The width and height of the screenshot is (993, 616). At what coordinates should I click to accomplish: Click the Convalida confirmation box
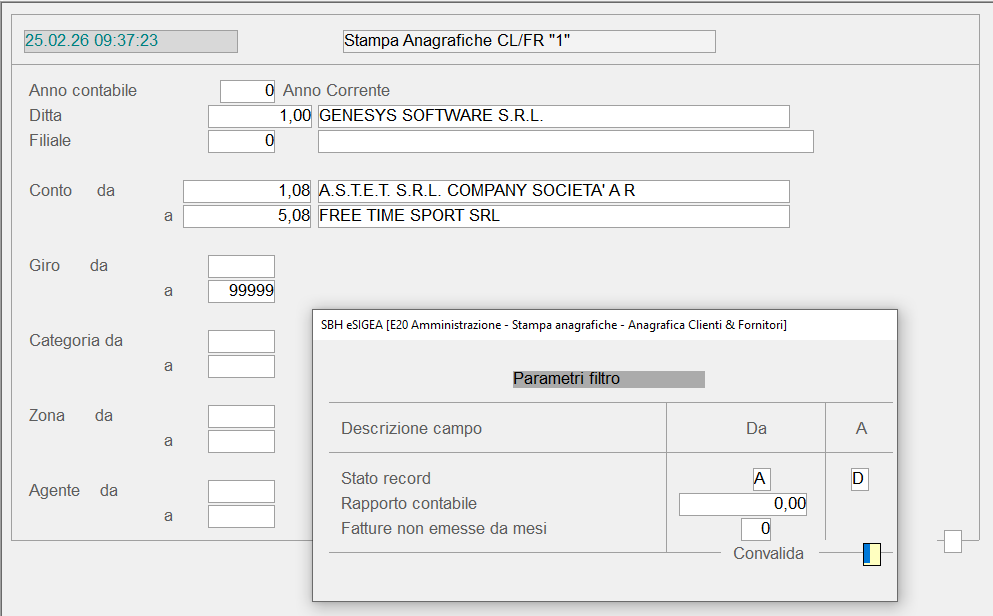click(872, 554)
